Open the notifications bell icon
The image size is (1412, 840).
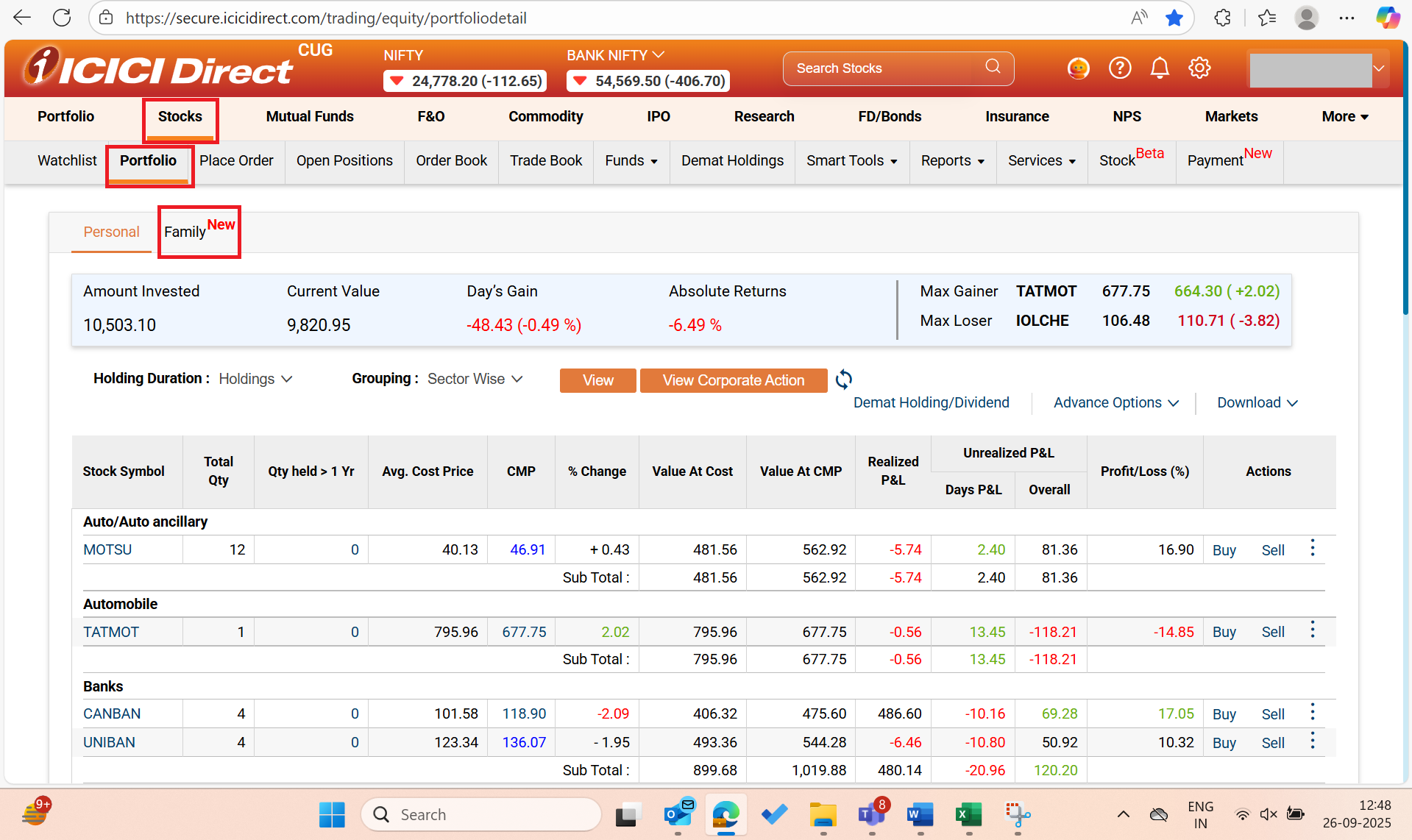(1160, 67)
